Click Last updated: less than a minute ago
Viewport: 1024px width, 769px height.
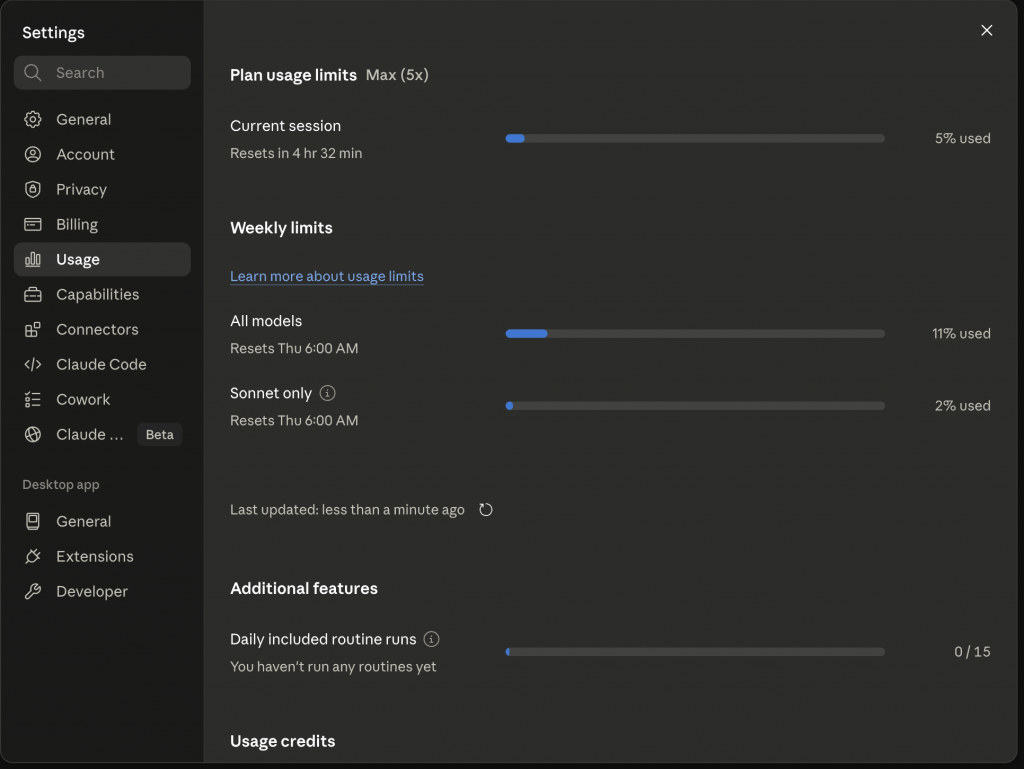347,510
